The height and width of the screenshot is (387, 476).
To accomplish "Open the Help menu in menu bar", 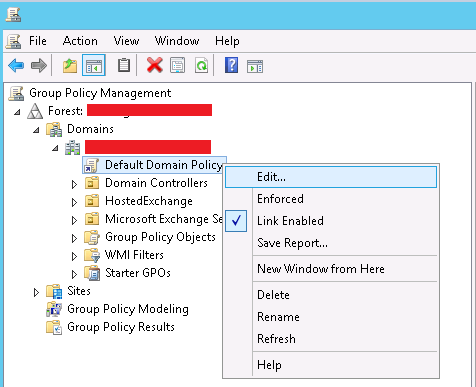I will pos(227,41).
